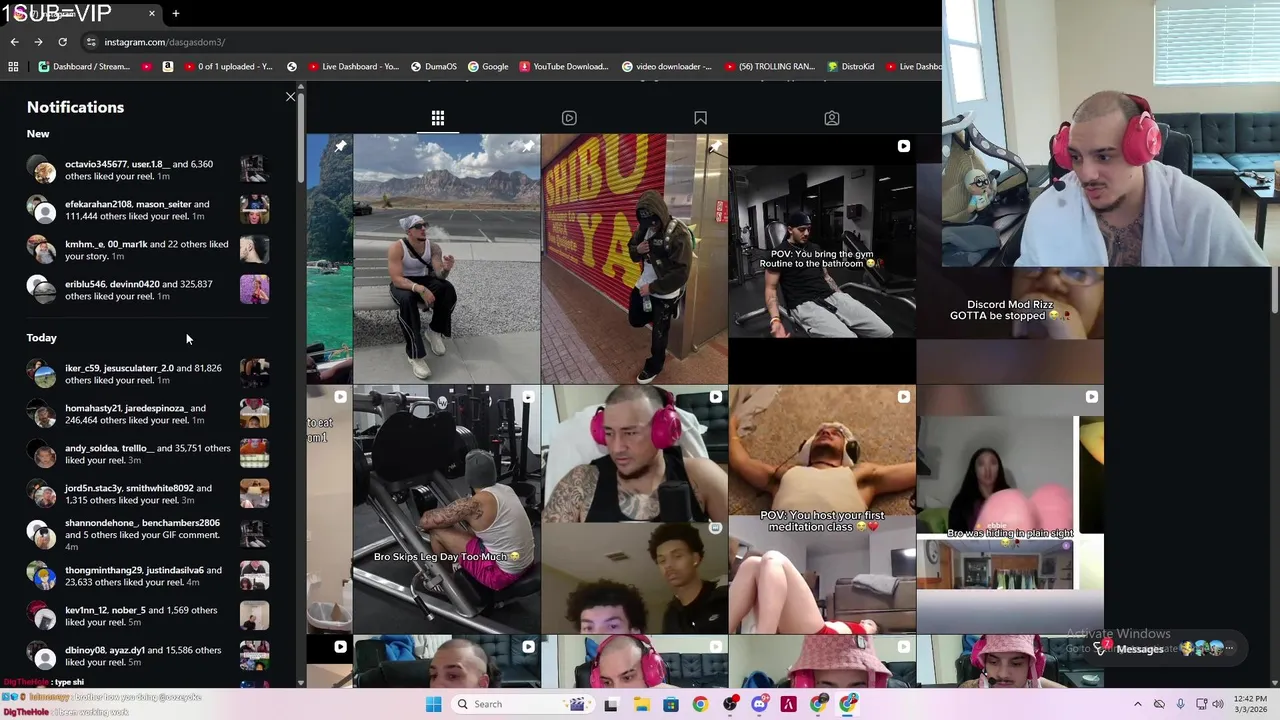Image resolution: width=1280 pixels, height=720 pixels.
Task: Open File Explorer from taskbar
Action: 641,704
